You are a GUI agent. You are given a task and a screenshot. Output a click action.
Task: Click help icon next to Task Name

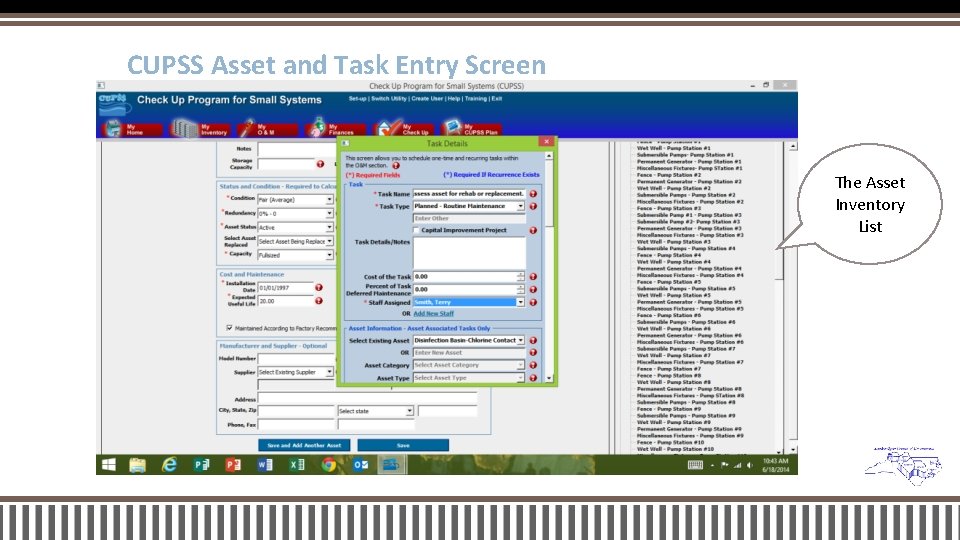[x=533, y=193]
